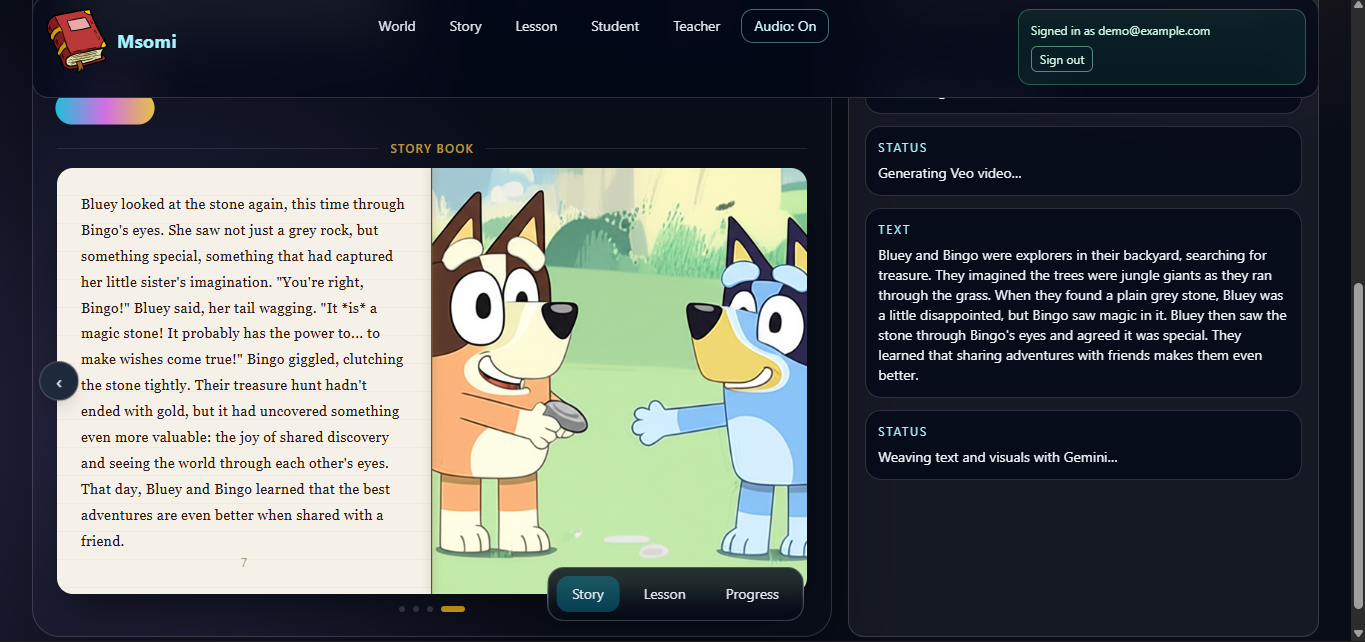Viewport: 1365px width, 642px height.
Task: Jump to second page indicator dot
Action: (416, 609)
